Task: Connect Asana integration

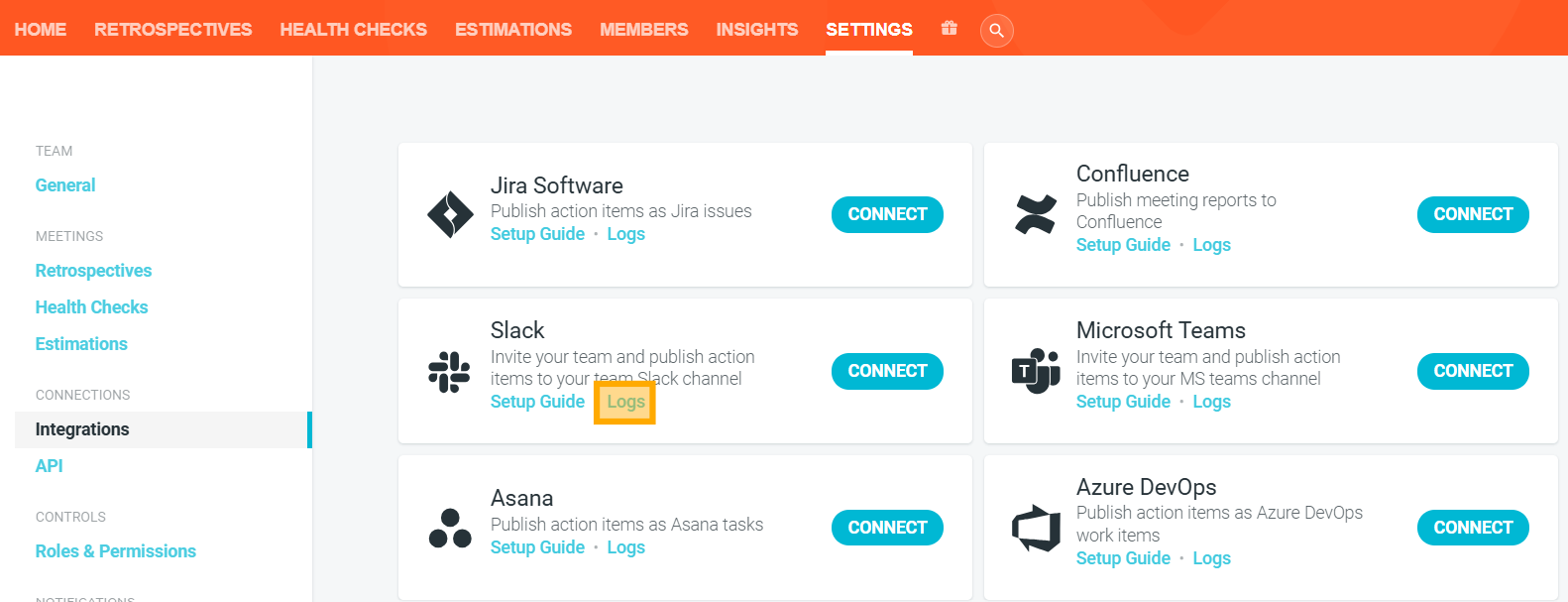Action: [887, 528]
